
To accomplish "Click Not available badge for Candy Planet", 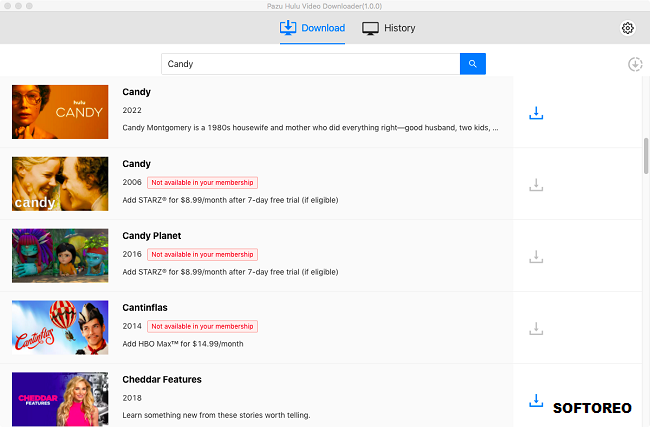I will (x=202, y=255).
